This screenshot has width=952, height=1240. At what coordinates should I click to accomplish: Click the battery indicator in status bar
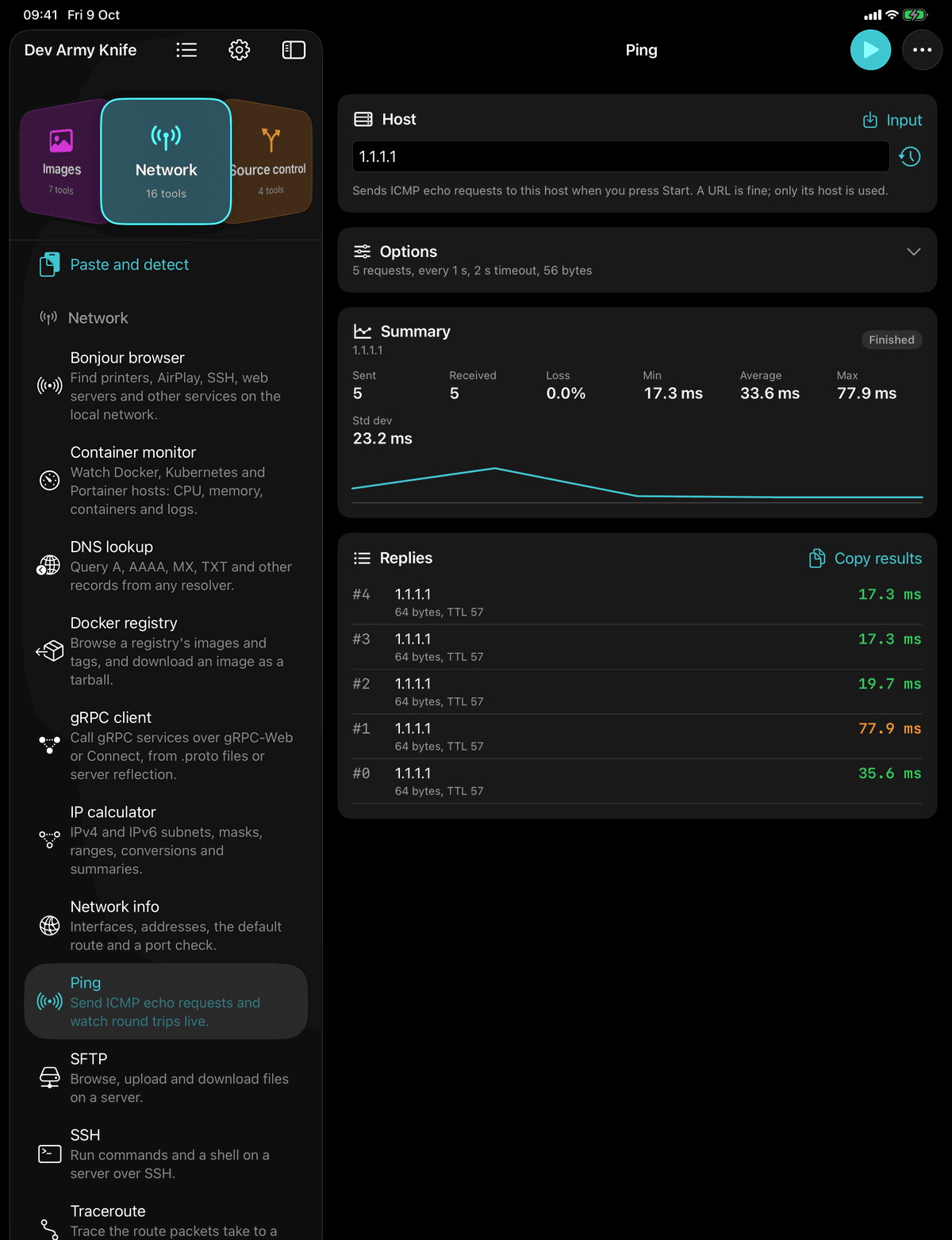(915, 15)
